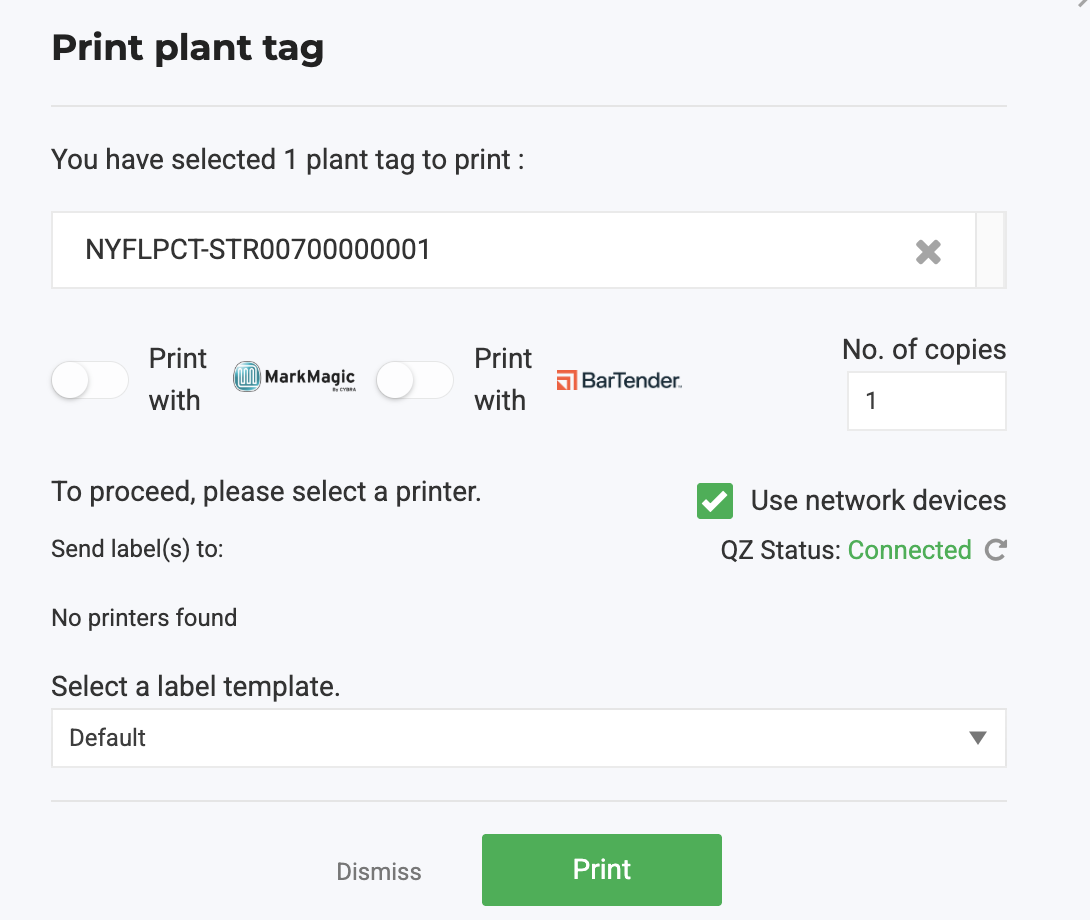Click the green Print button

click(x=601, y=870)
